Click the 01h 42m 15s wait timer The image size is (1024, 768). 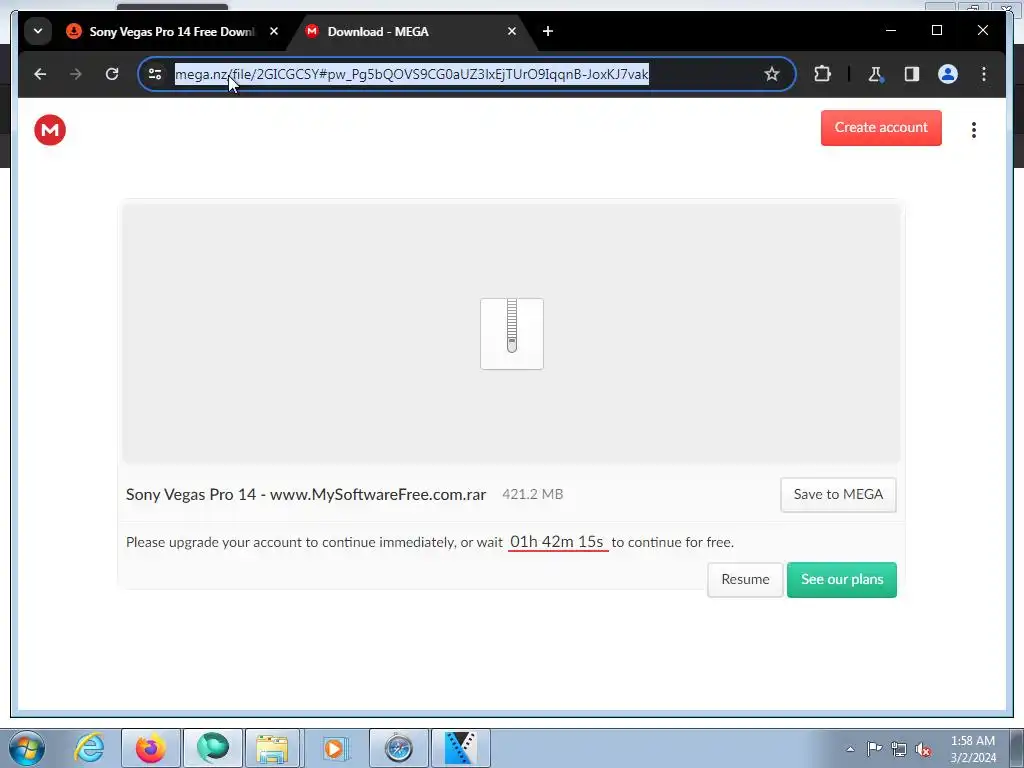coord(557,542)
